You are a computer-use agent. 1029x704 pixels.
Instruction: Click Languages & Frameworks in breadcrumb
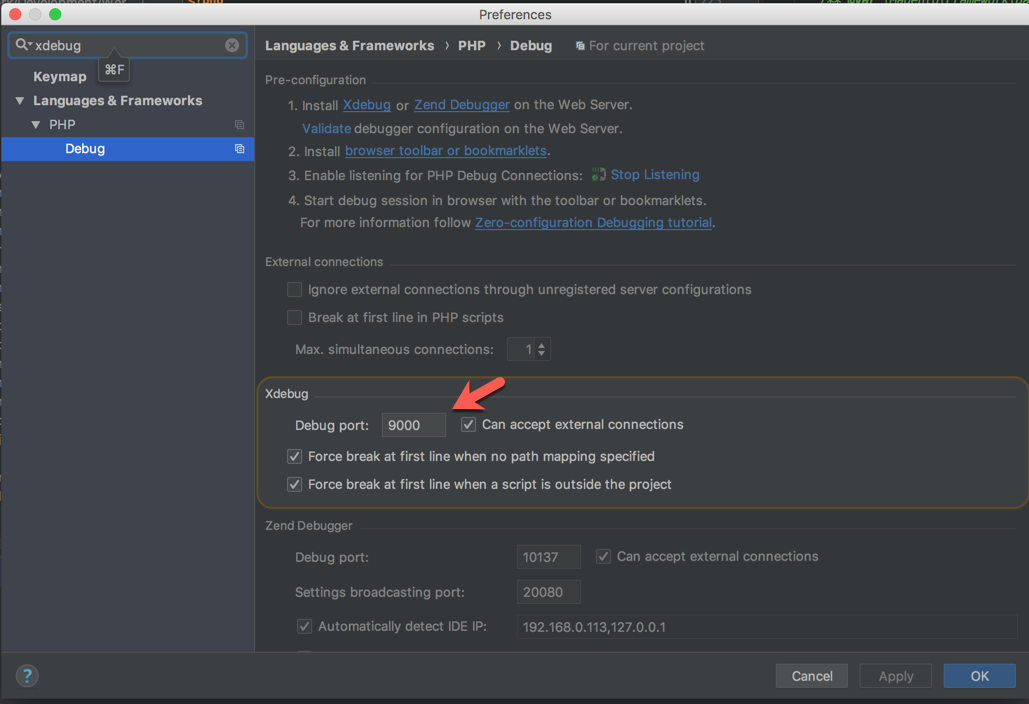tap(350, 46)
